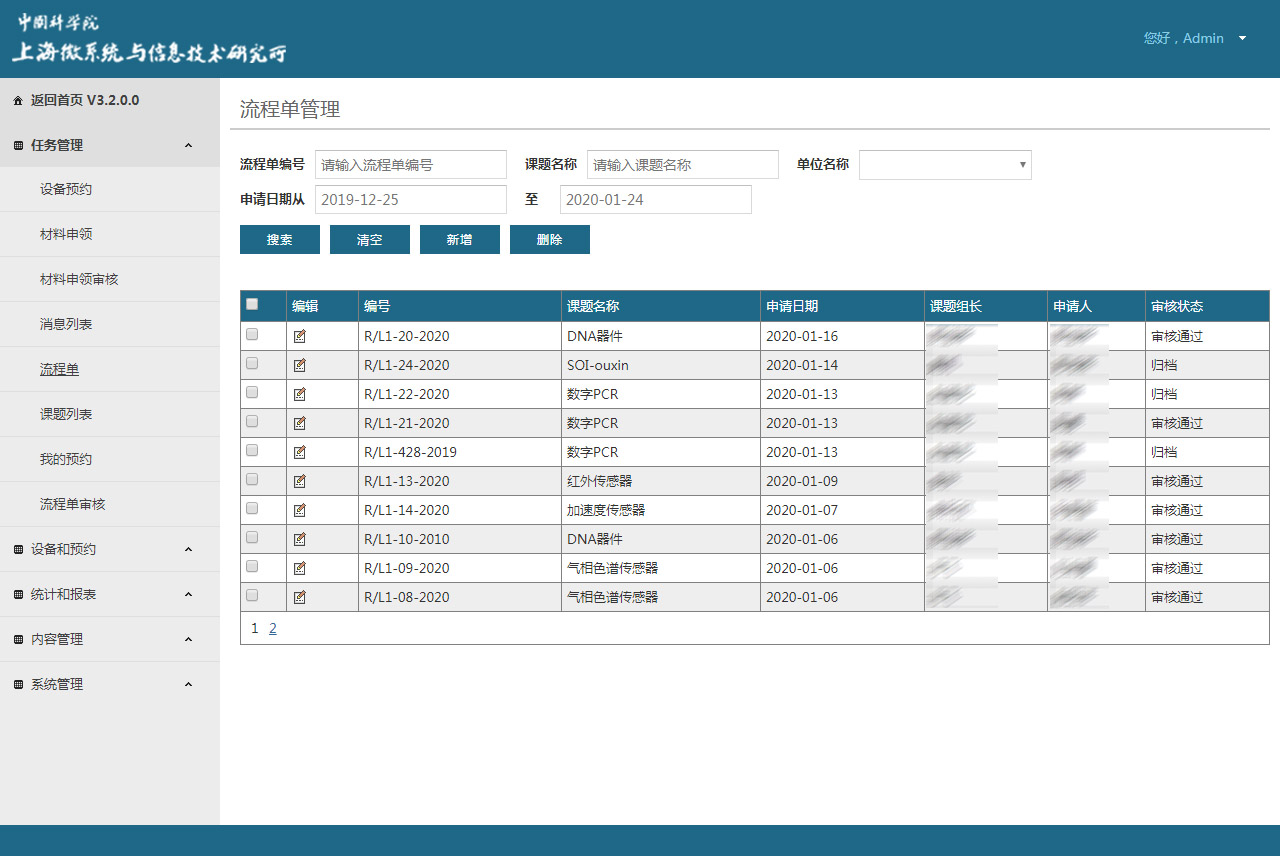Open the 单位名称 dropdown
The width and height of the screenshot is (1280, 856).
pos(945,165)
